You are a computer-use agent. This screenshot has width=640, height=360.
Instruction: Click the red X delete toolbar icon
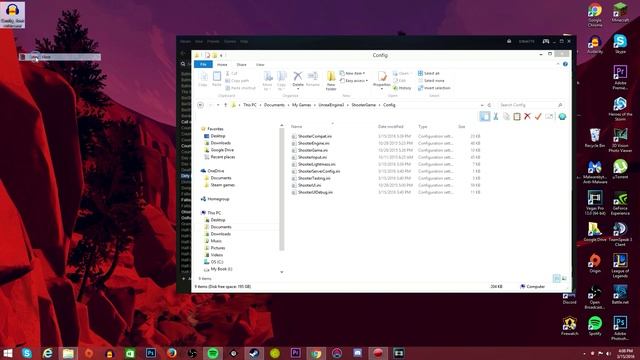(x=527, y=116)
